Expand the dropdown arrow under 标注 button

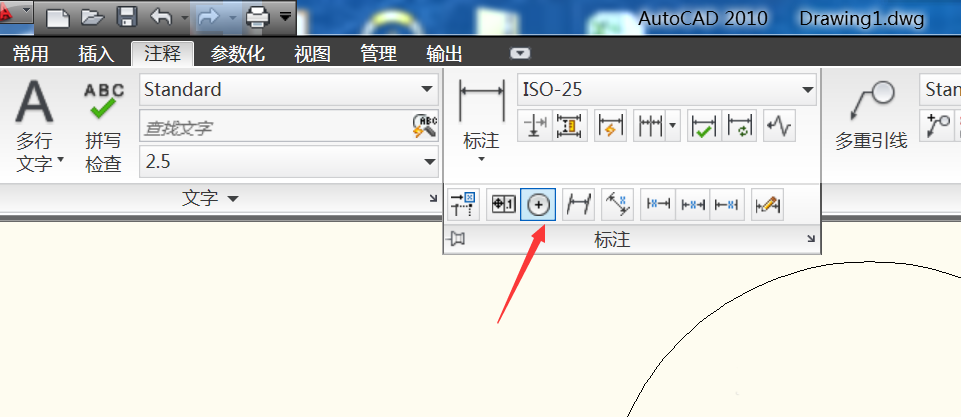click(x=482, y=159)
